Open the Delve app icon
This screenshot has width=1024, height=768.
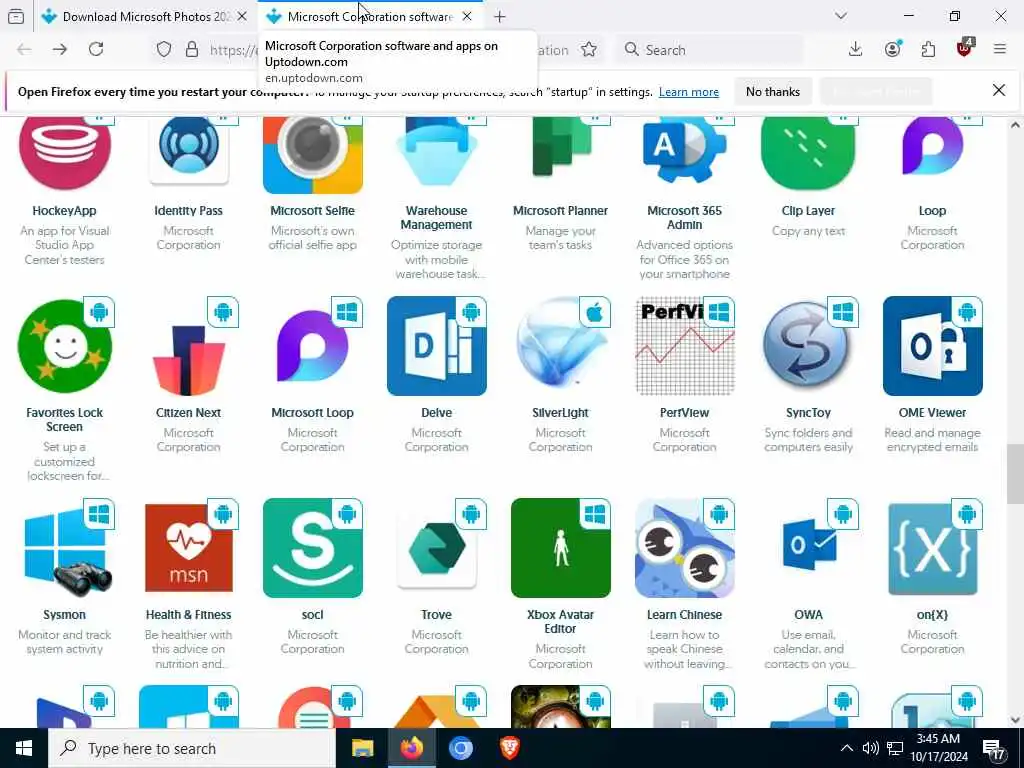tap(436, 346)
